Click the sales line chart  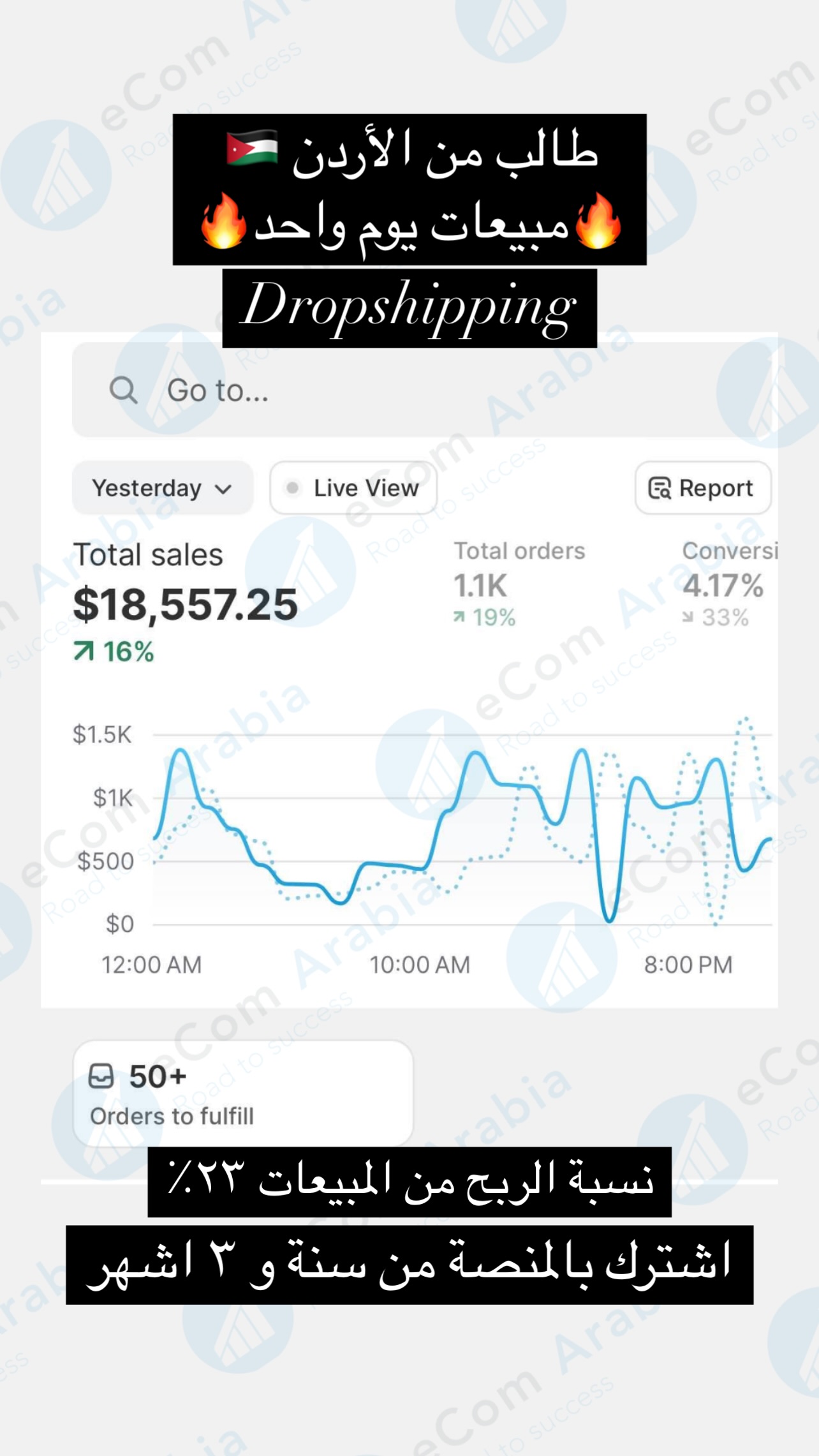click(462, 829)
